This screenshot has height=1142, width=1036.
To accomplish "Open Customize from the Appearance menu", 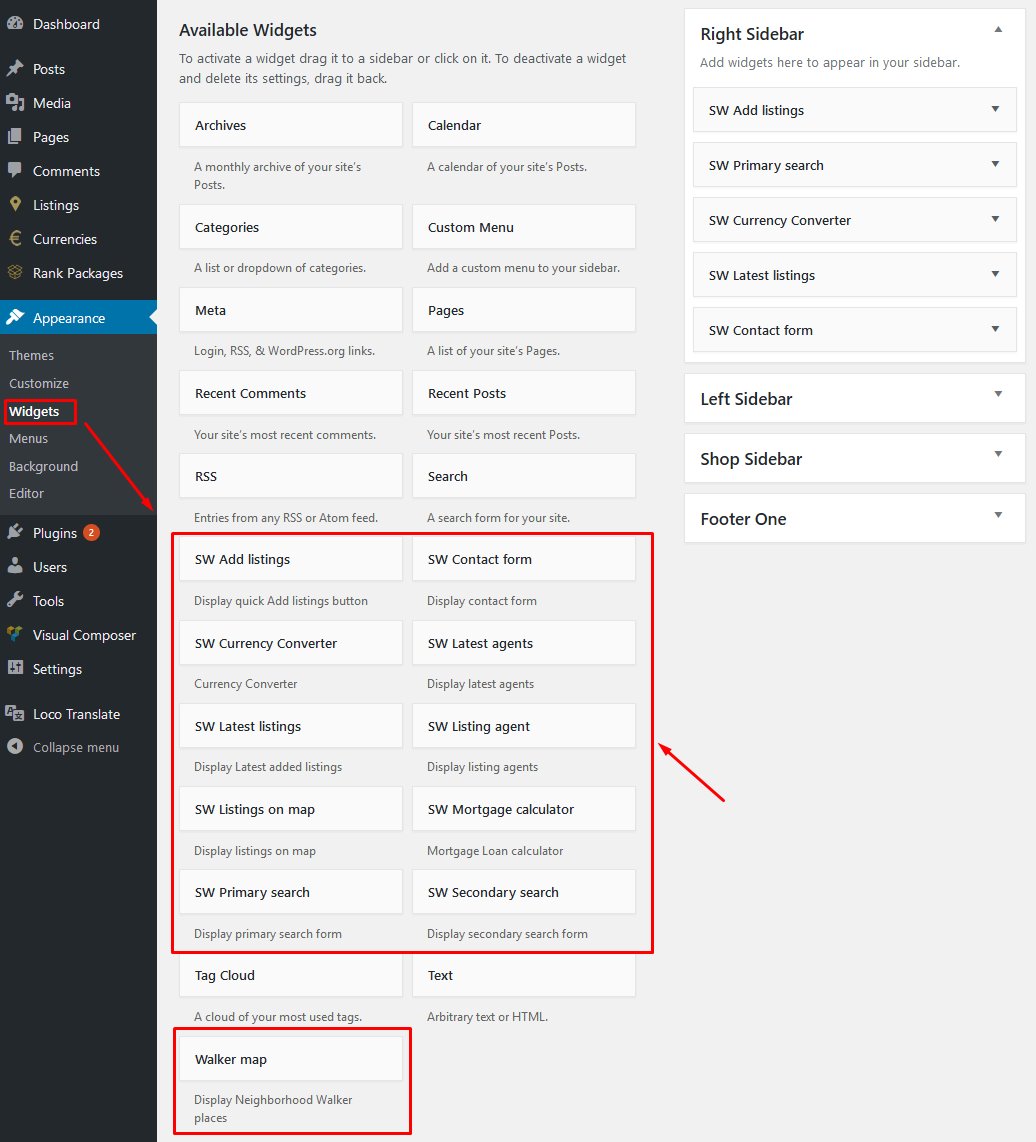I will click(x=38, y=383).
